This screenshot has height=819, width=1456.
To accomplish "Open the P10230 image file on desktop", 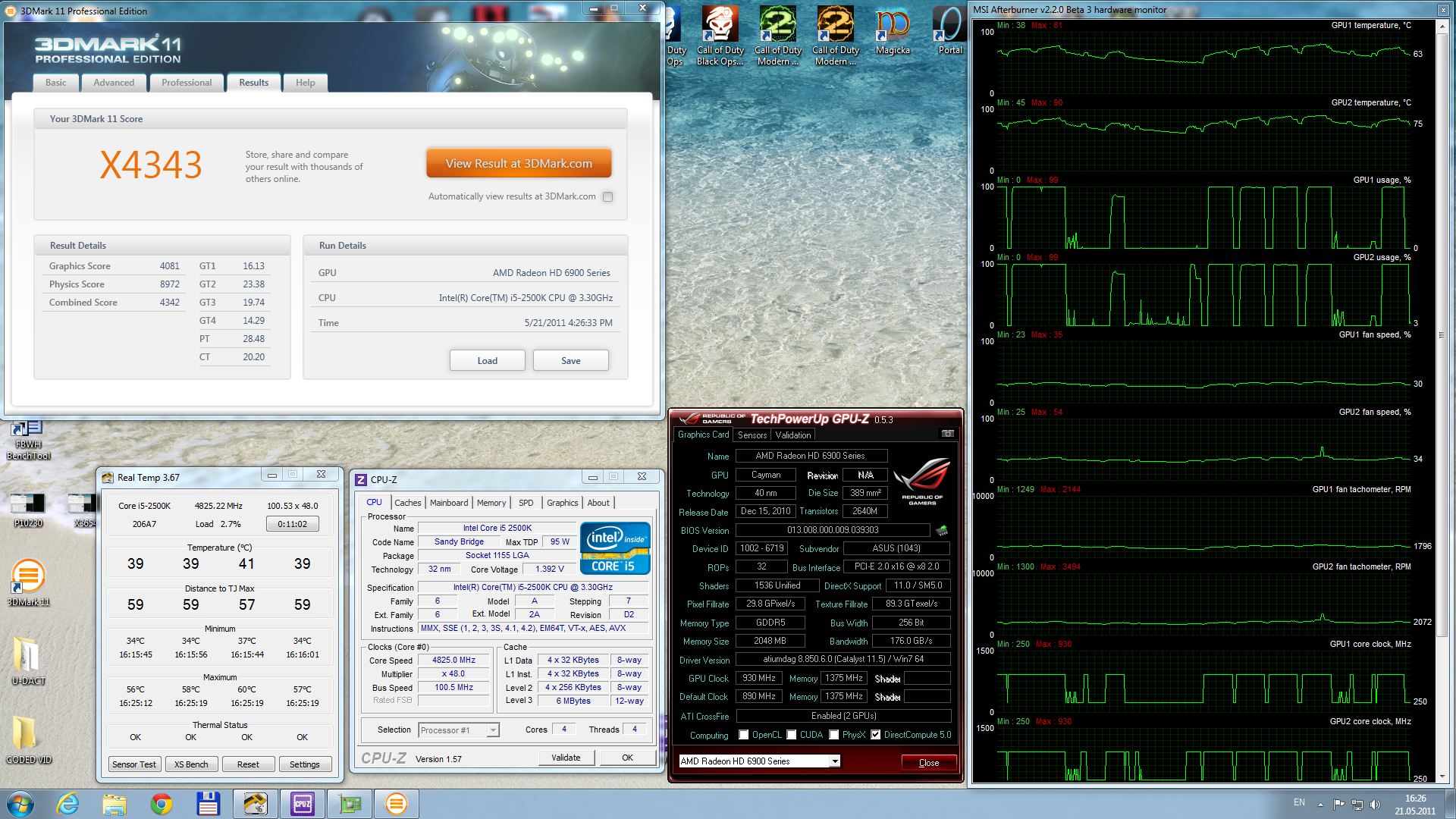I will (x=28, y=510).
